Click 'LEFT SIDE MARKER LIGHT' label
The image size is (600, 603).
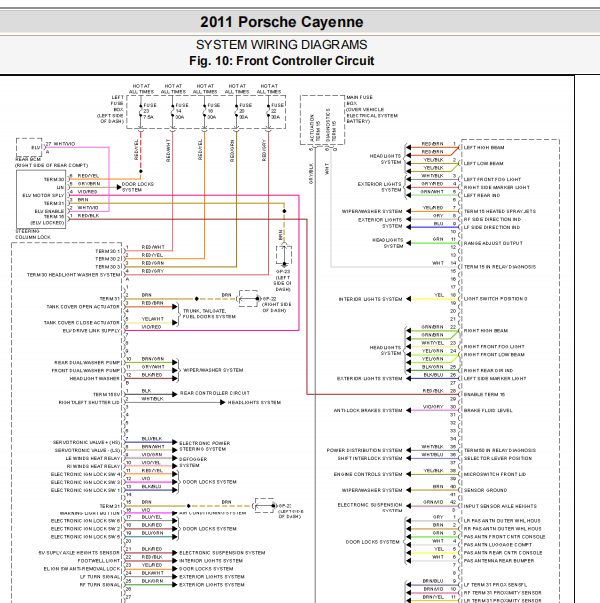pos(495,379)
